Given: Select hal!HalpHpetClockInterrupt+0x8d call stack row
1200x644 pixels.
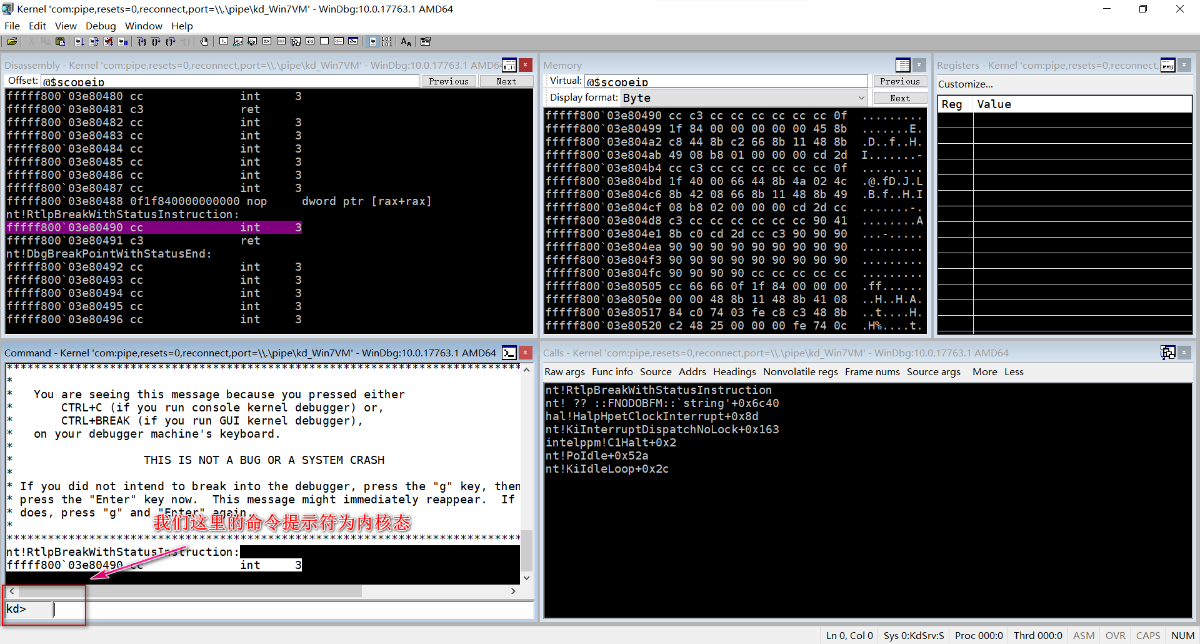Looking at the screenshot, I should click(x=652, y=416).
